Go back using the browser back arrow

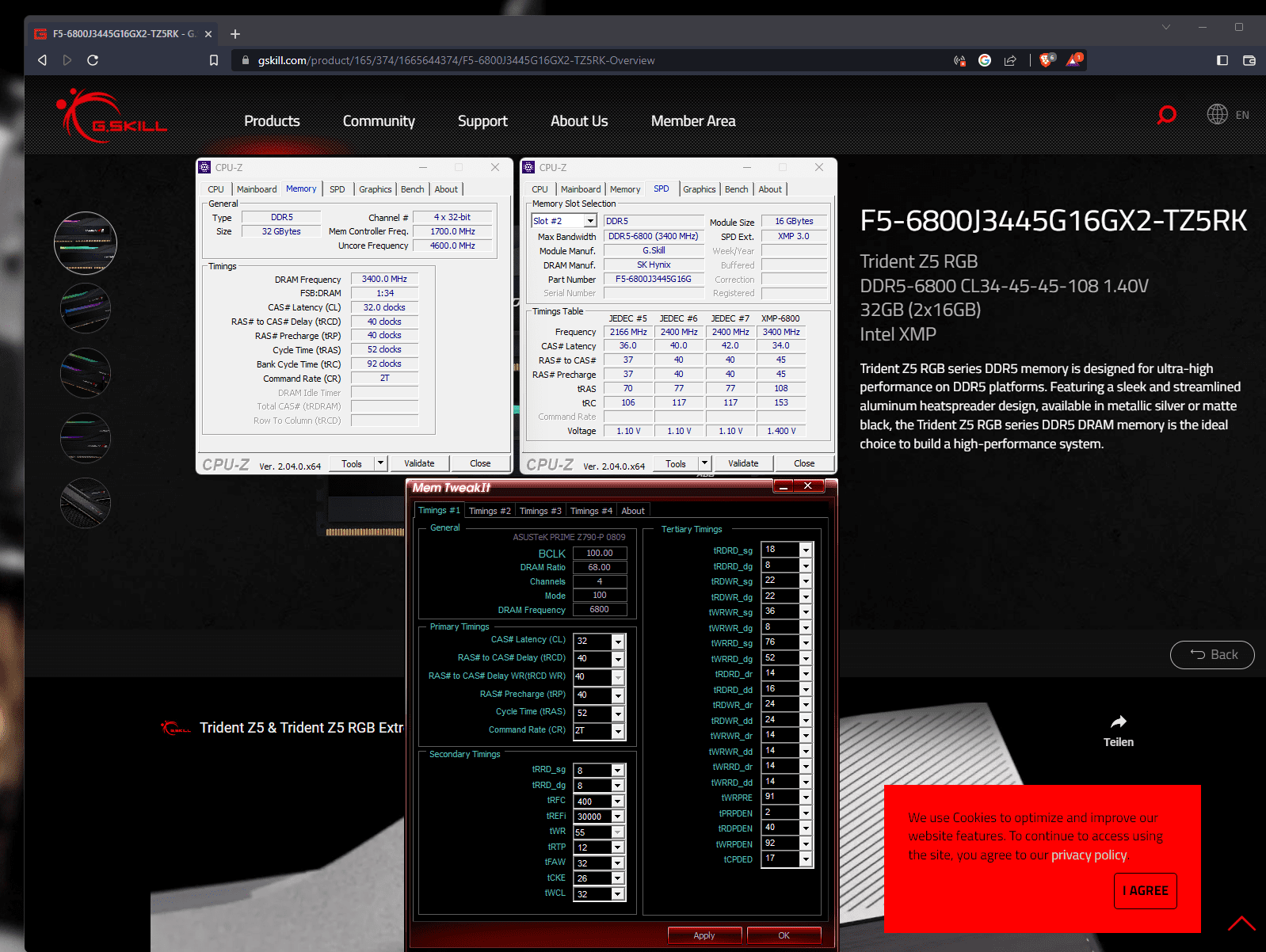tap(42, 60)
